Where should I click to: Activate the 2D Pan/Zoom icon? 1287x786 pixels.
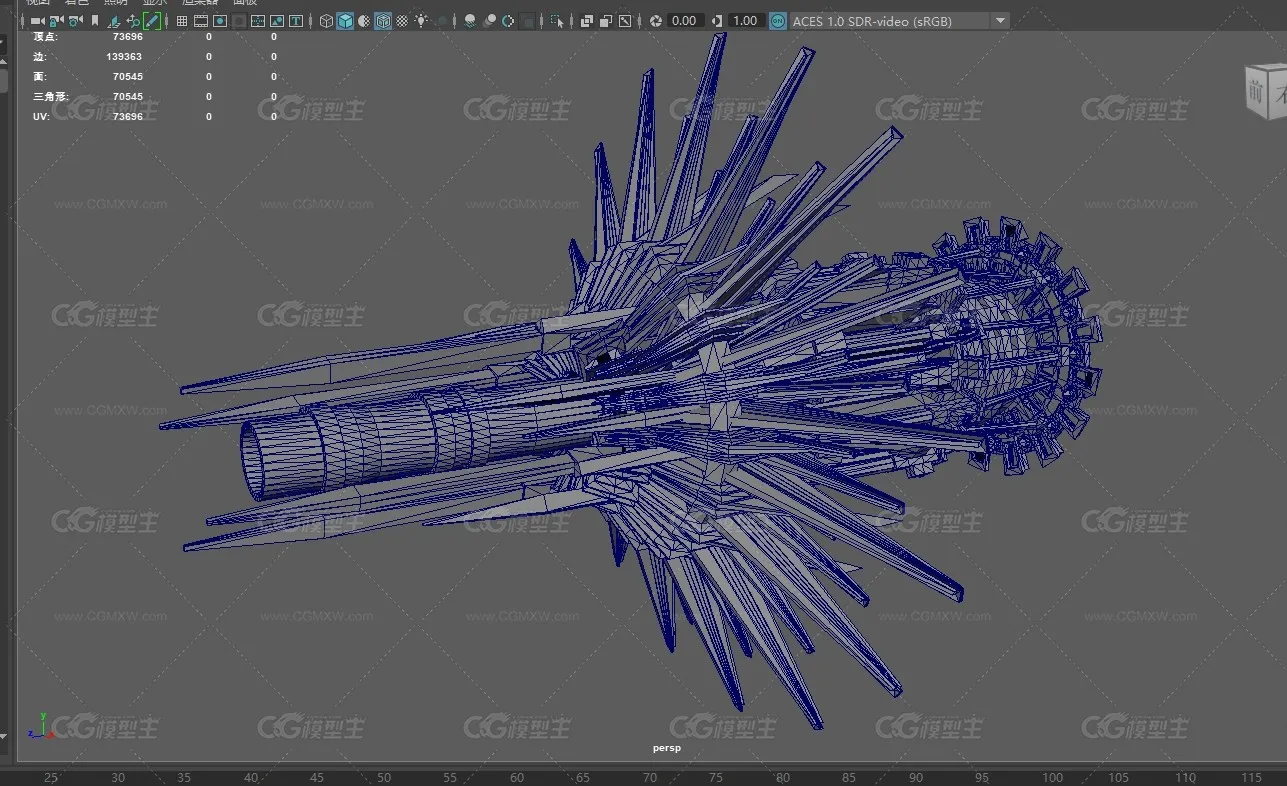click(133, 20)
